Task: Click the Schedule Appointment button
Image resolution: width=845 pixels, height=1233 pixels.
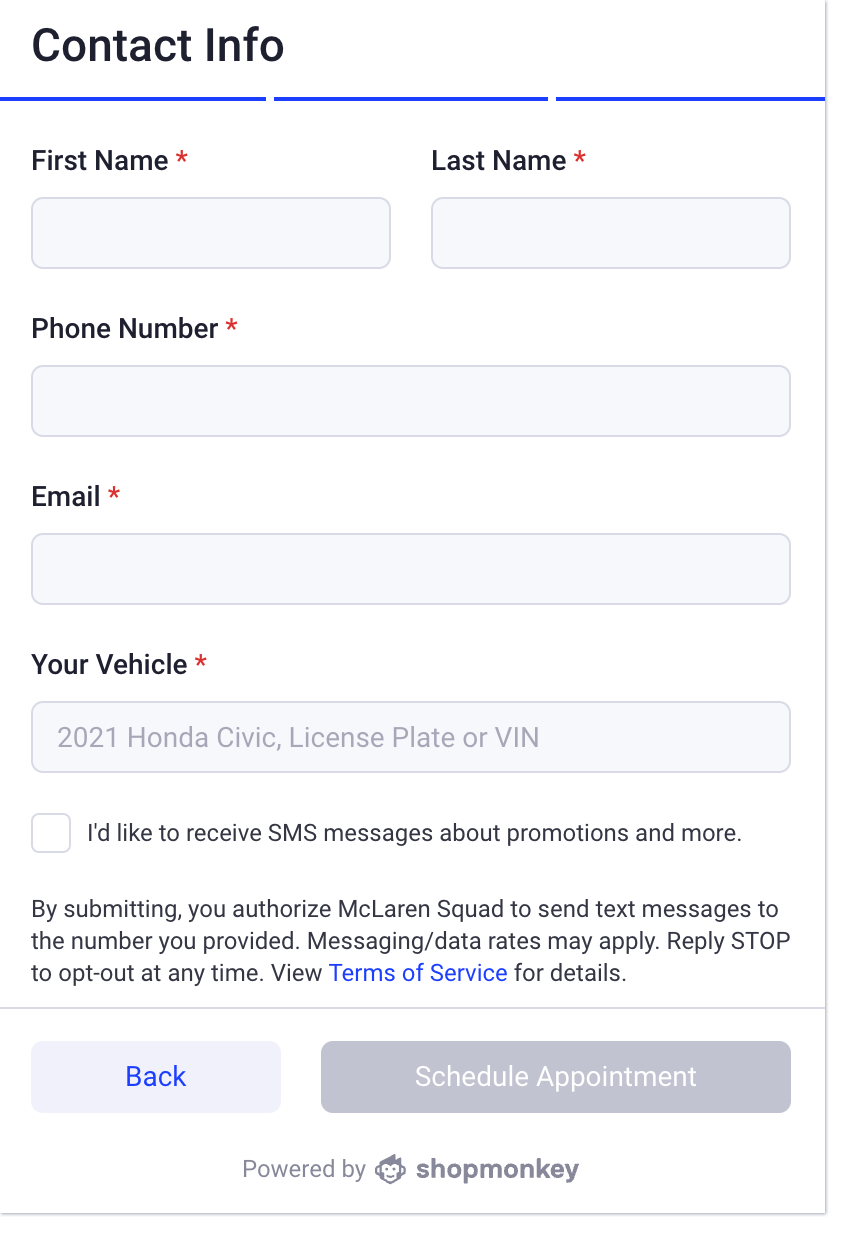Action: pyautogui.click(x=555, y=1076)
